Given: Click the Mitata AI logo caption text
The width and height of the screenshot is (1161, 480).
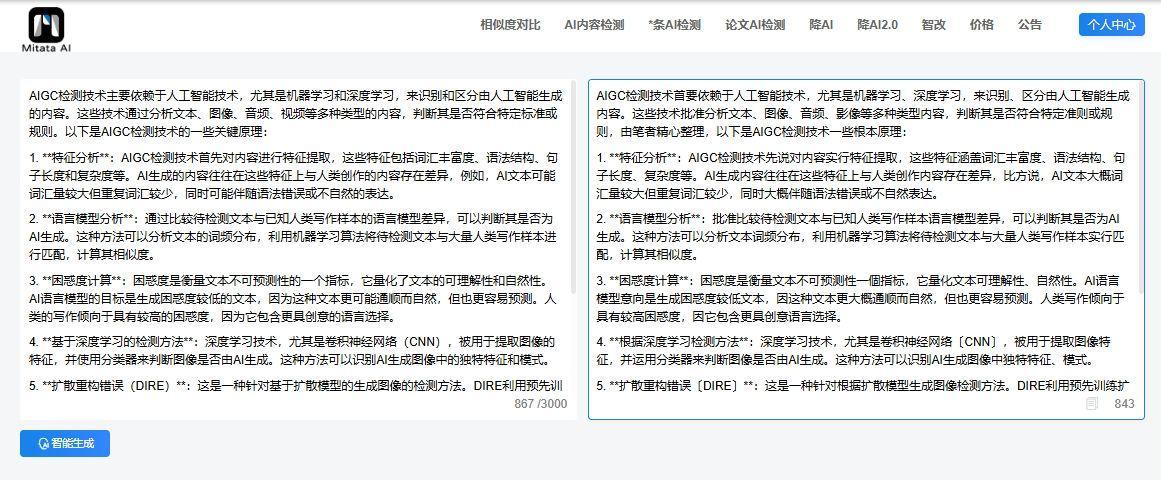Looking at the screenshot, I should coord(46,47).
